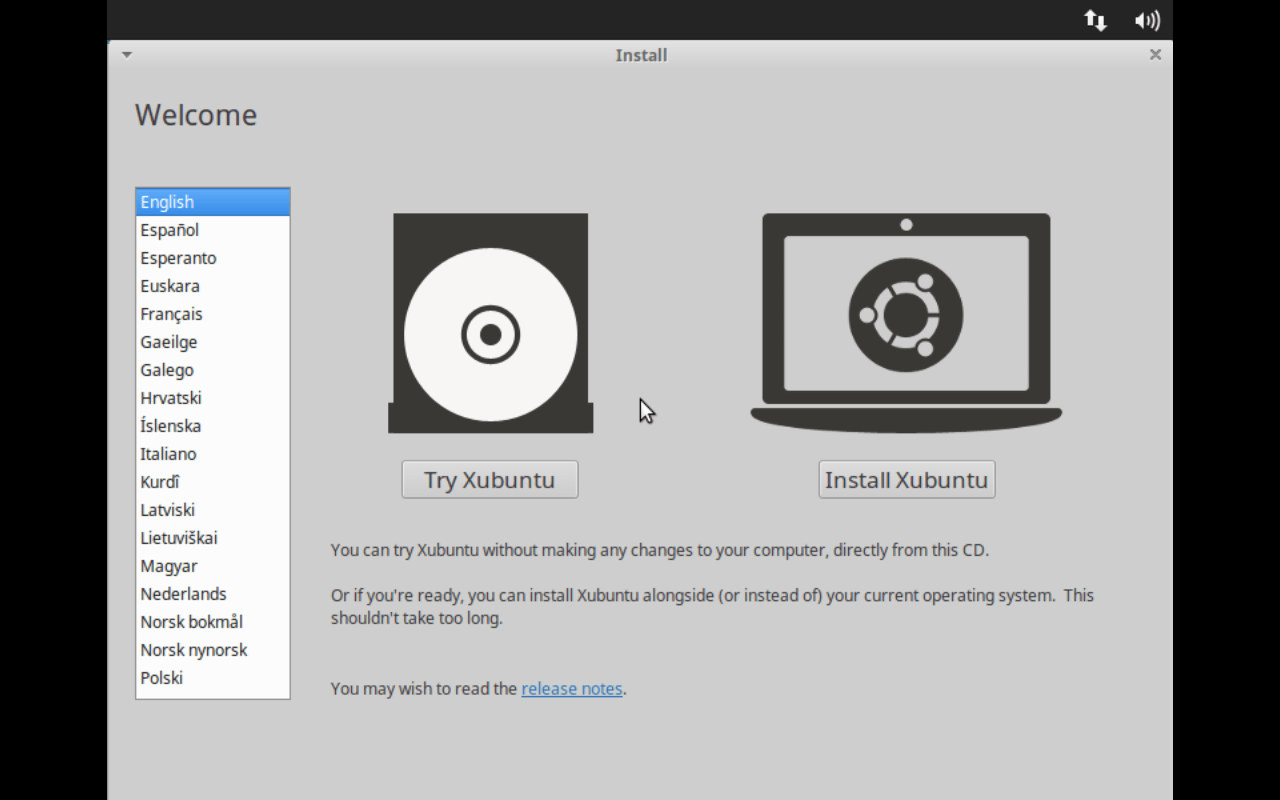Select Hrvatski in the language list

tap(213, 398)
